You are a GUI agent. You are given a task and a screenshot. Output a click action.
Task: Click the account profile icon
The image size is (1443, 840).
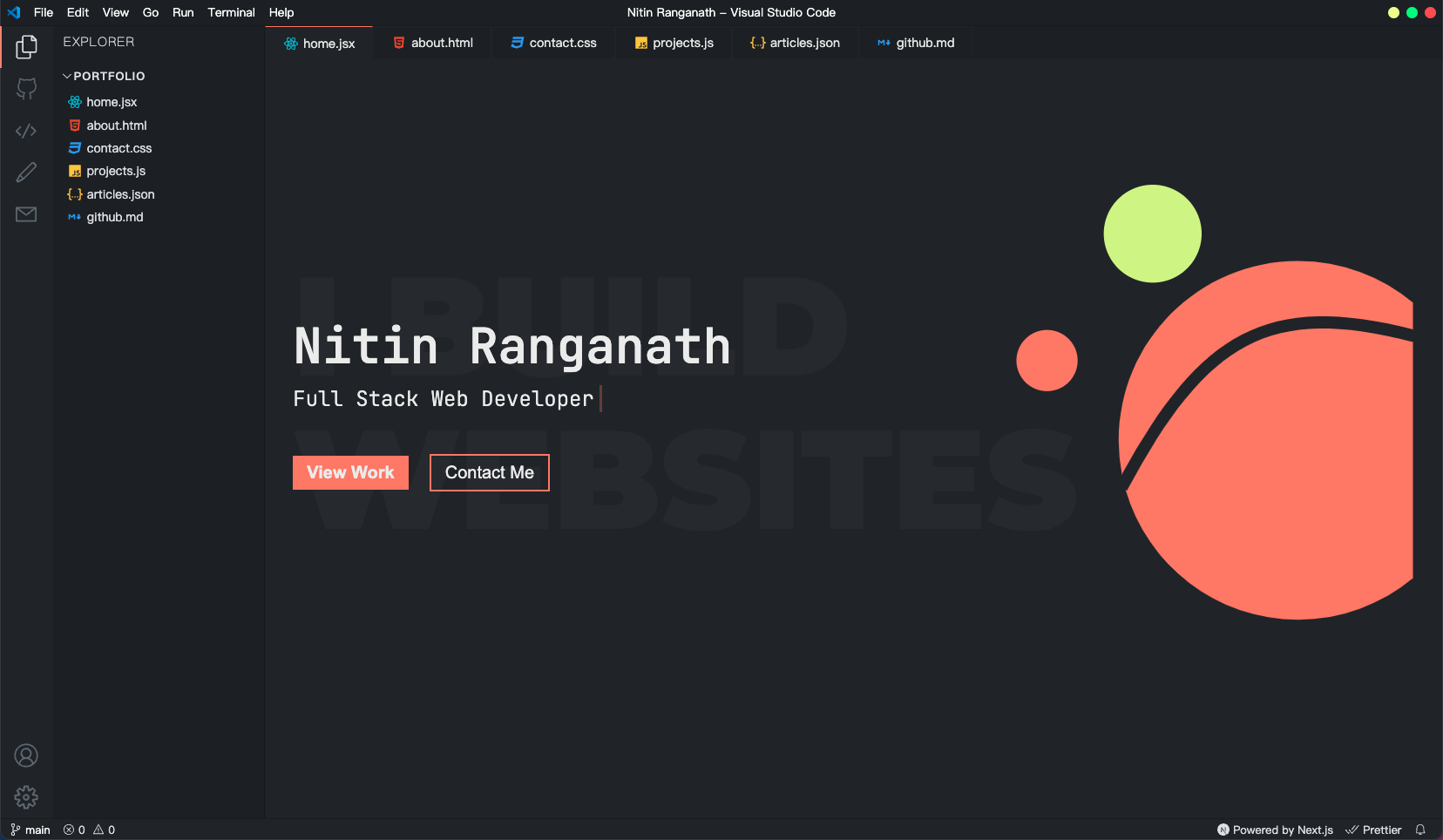tap(26, 755)
